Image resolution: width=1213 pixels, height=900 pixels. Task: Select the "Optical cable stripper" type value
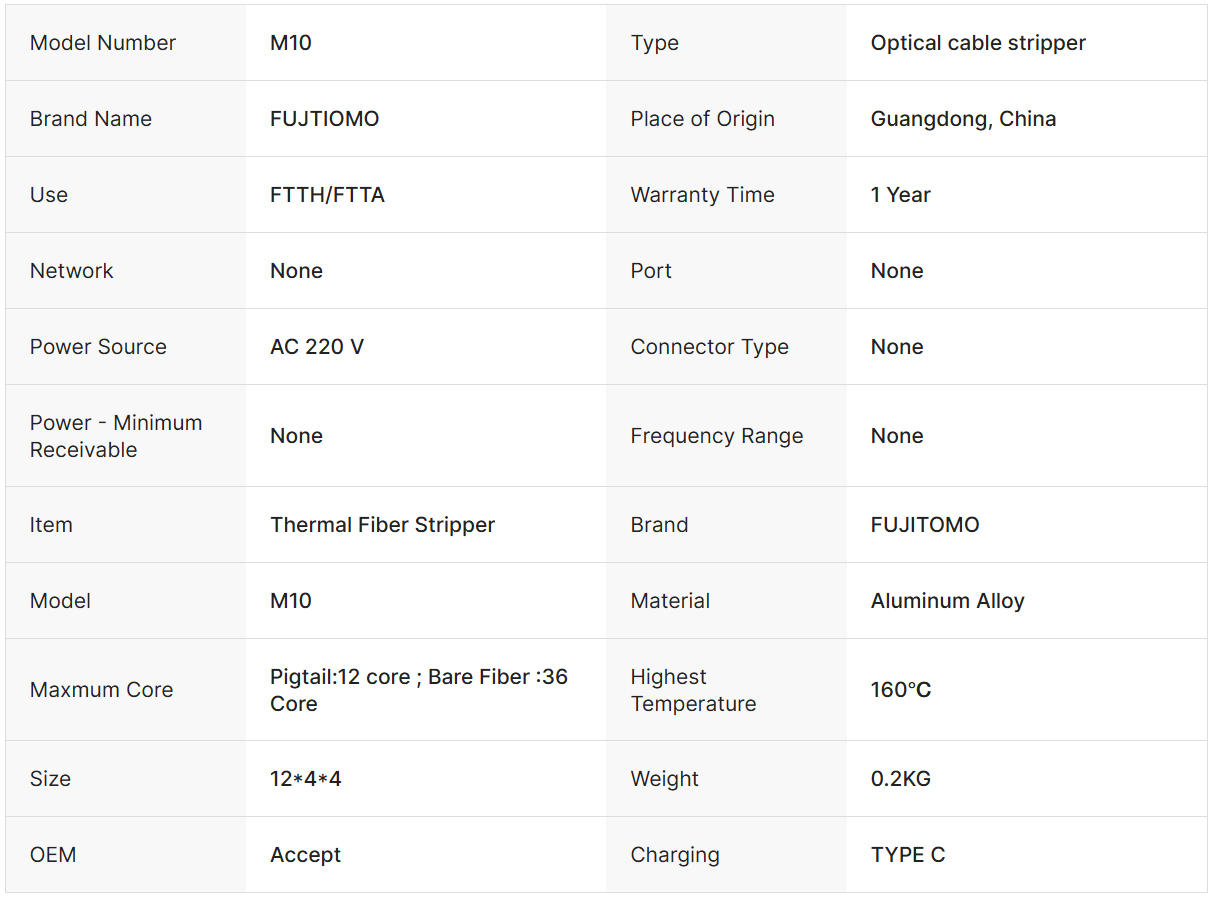coord(978,43)
